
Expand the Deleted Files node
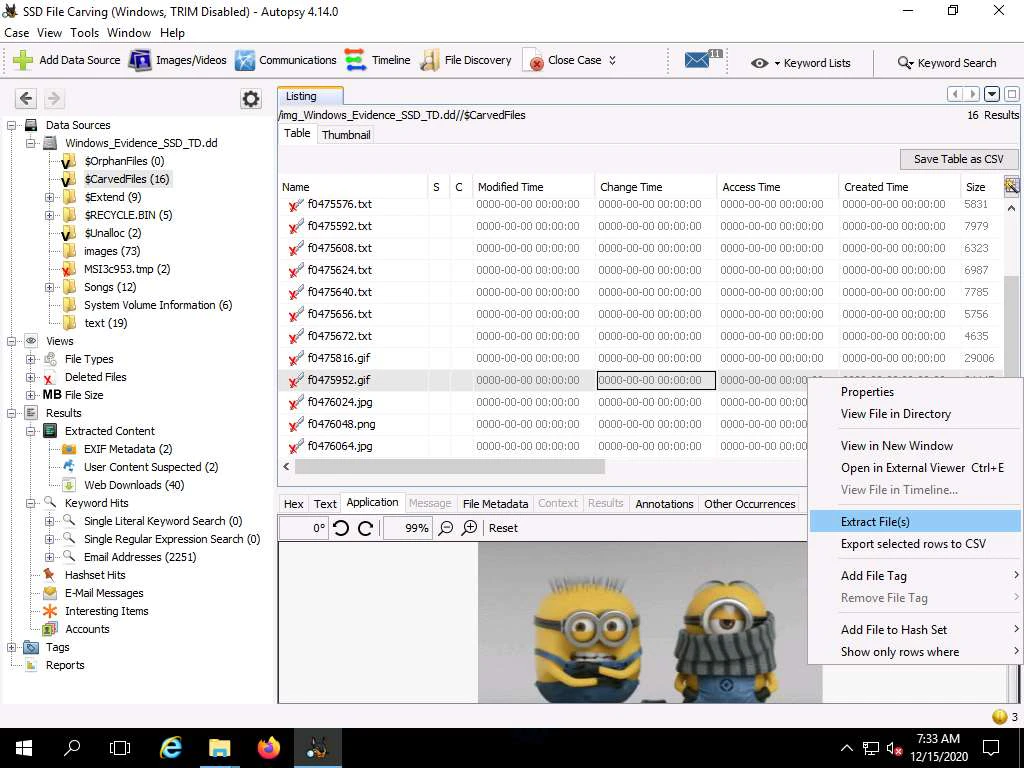[x=31, y=377]
